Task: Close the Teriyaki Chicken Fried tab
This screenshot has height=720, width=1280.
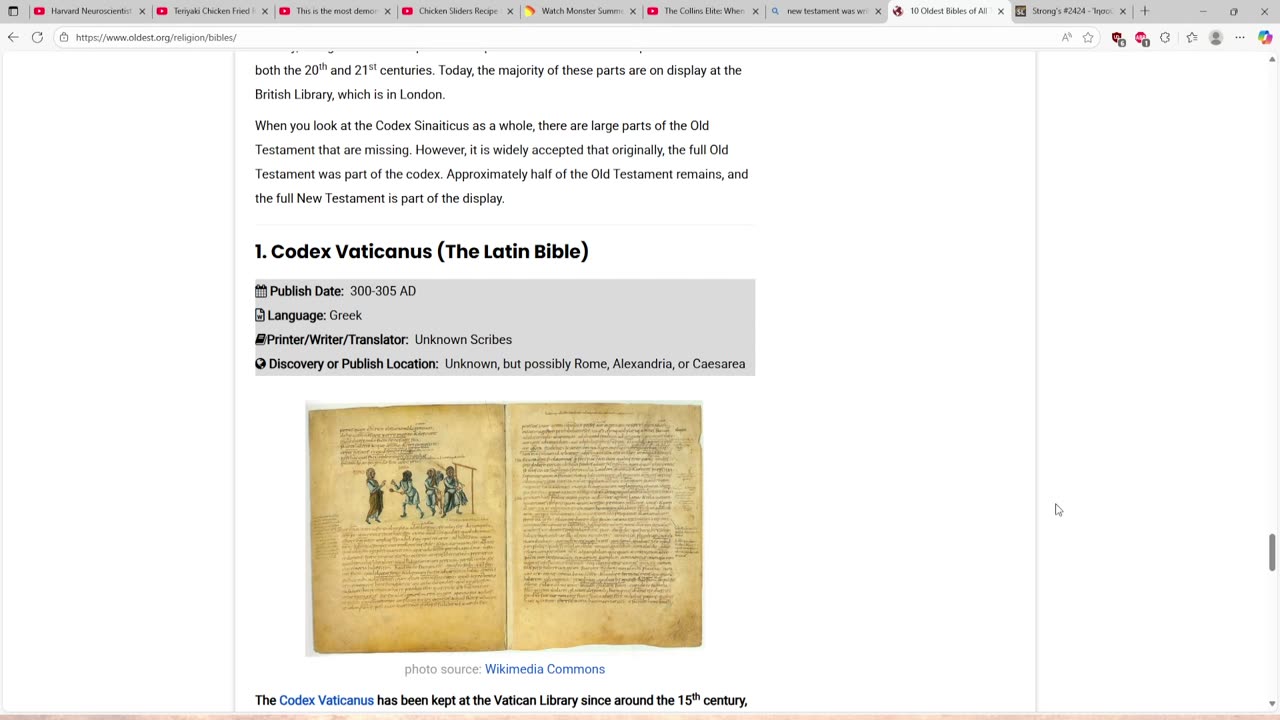Action: click(265, 12)
